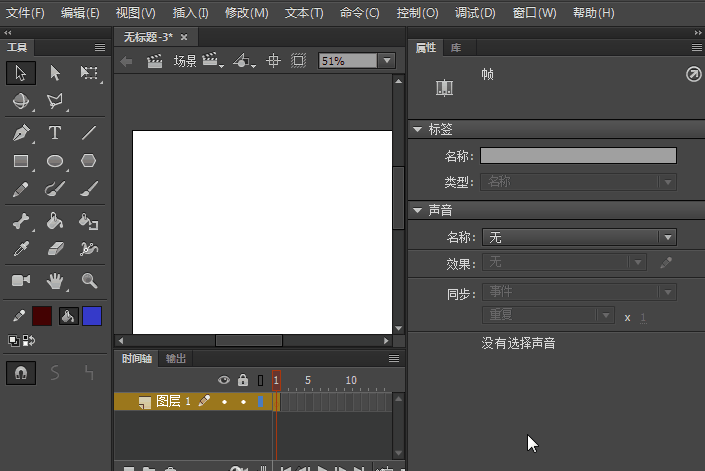This screenshot has width=705, height=471.
Task: Select the Bone tool
Action: tap(21, 221)
